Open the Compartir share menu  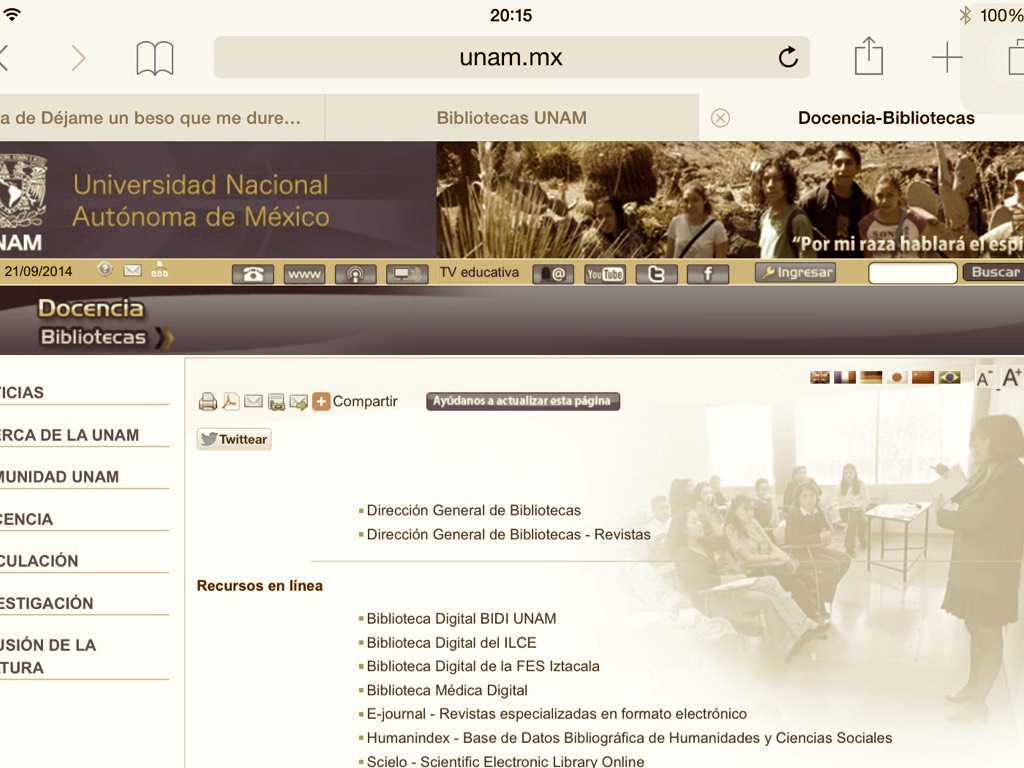[x=355, y=402]
